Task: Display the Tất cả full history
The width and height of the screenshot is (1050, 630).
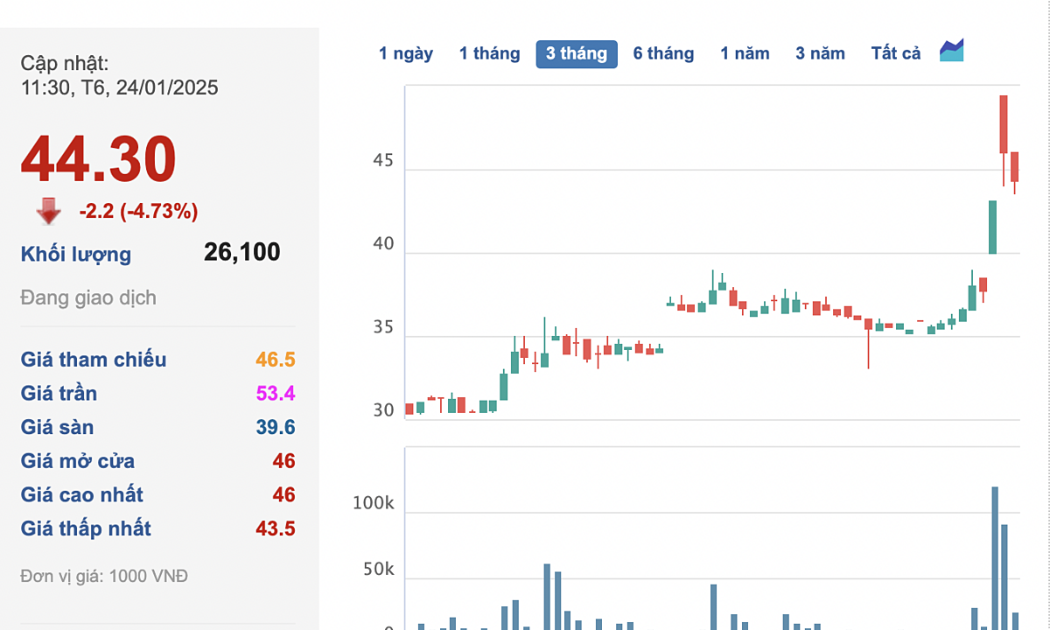Action: coord(895,54)
